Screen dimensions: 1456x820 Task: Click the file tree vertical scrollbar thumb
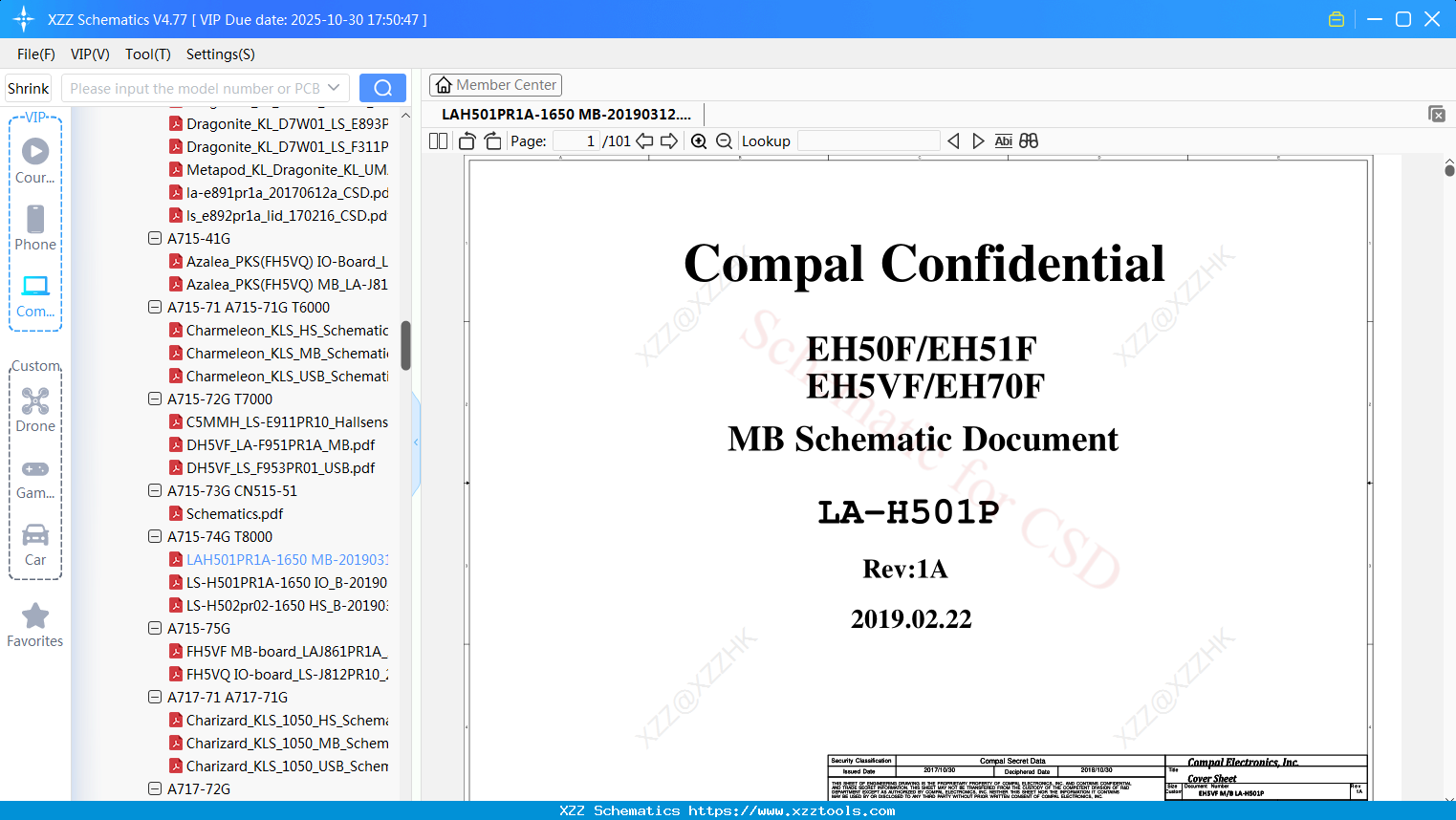[405, 345]
